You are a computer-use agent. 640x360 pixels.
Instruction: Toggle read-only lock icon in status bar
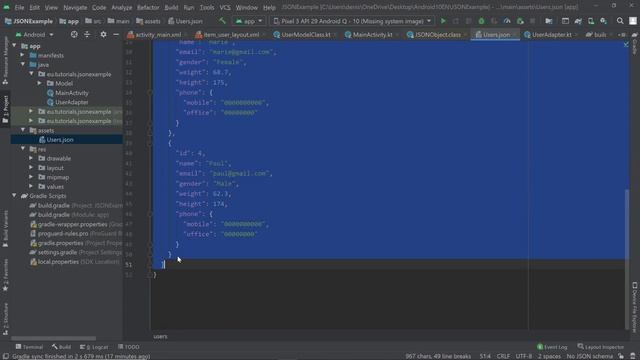[620, 356]
